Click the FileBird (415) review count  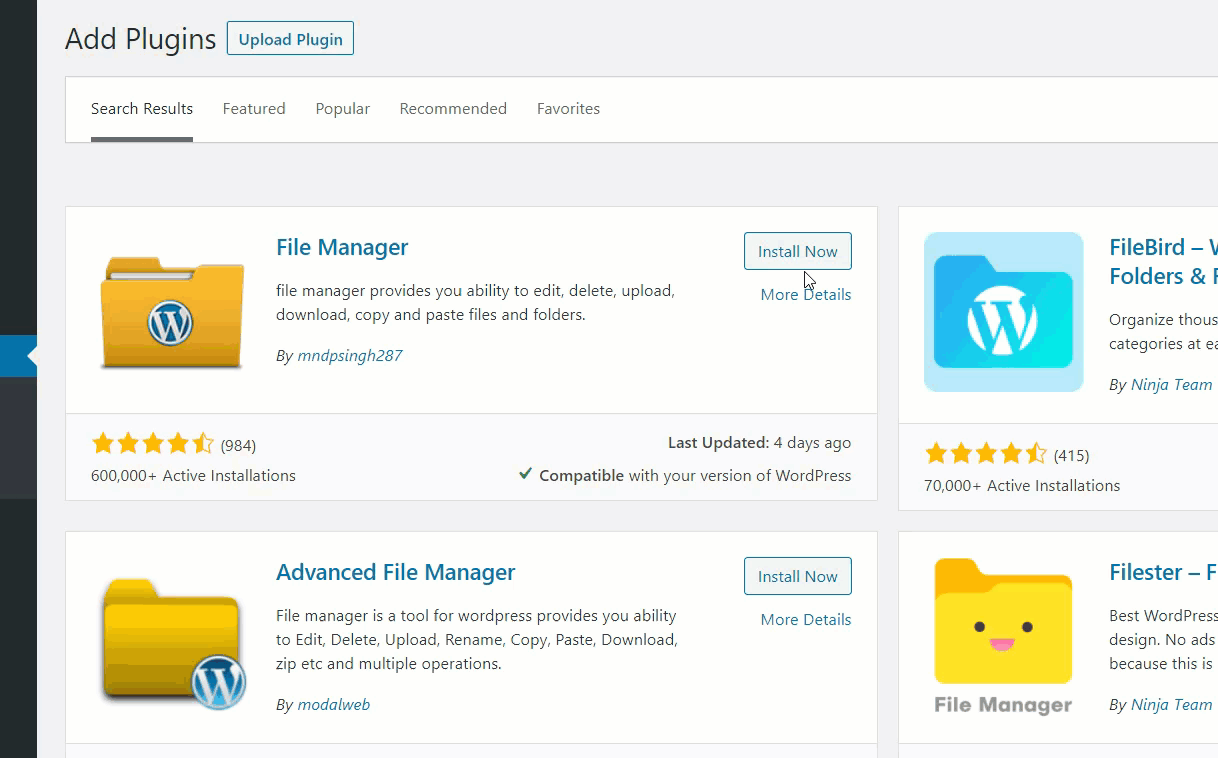click(x=1071, y=455)
